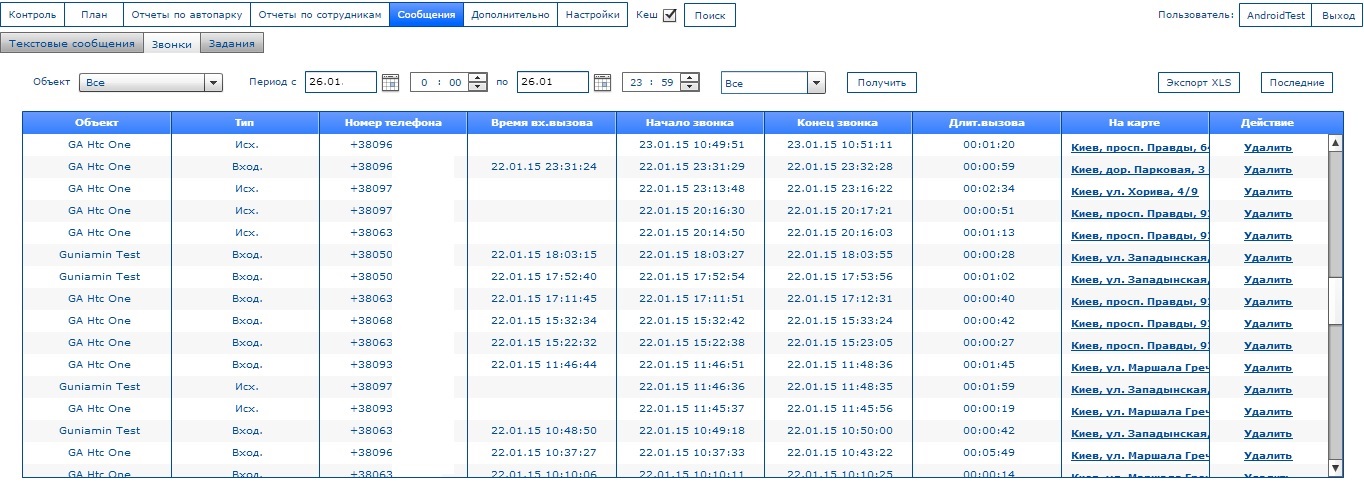
Task: Decrease end time with down spinner arrow
Action: click(690, 88)
